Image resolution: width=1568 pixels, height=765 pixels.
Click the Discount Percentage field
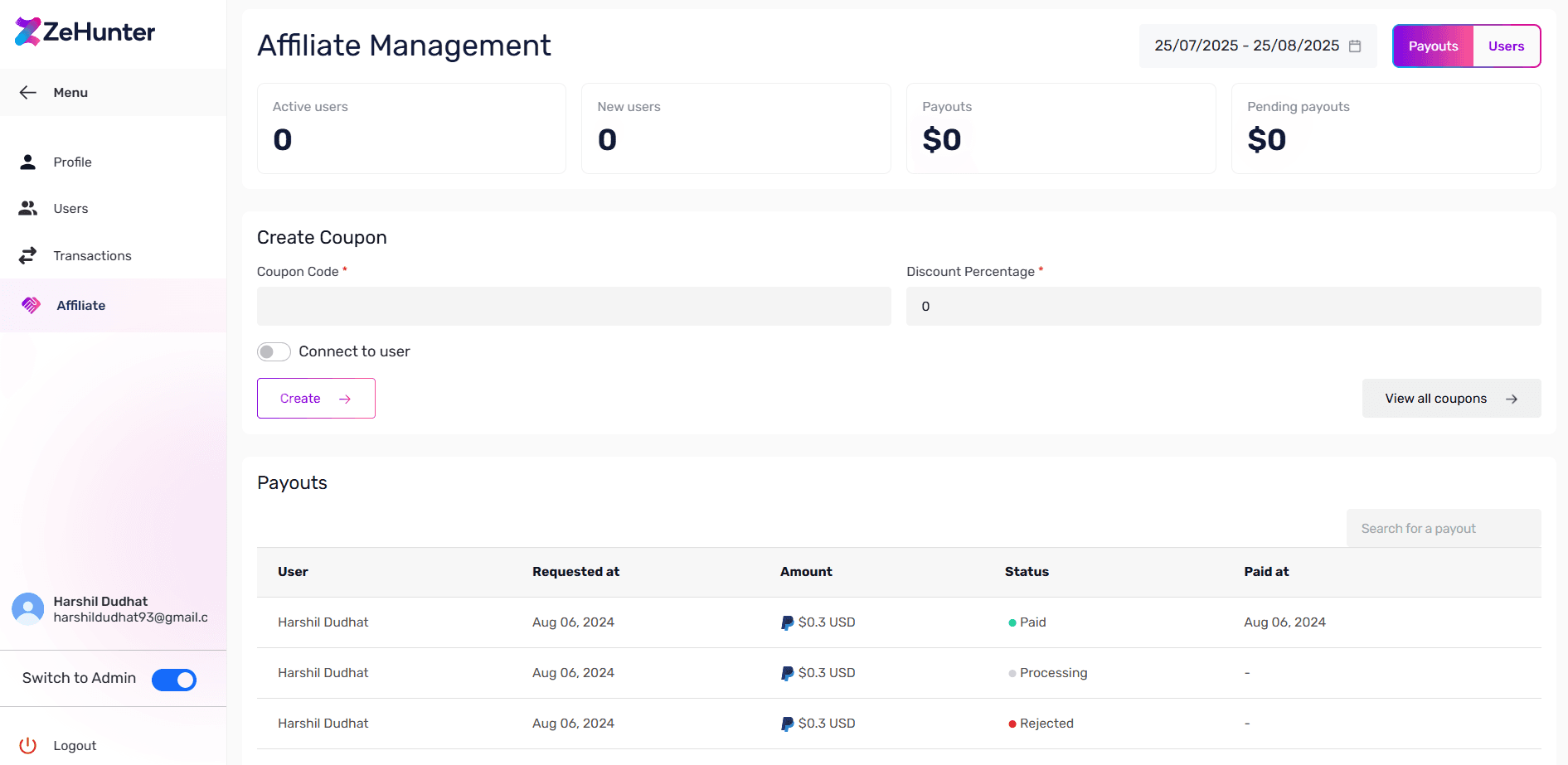1223,307
